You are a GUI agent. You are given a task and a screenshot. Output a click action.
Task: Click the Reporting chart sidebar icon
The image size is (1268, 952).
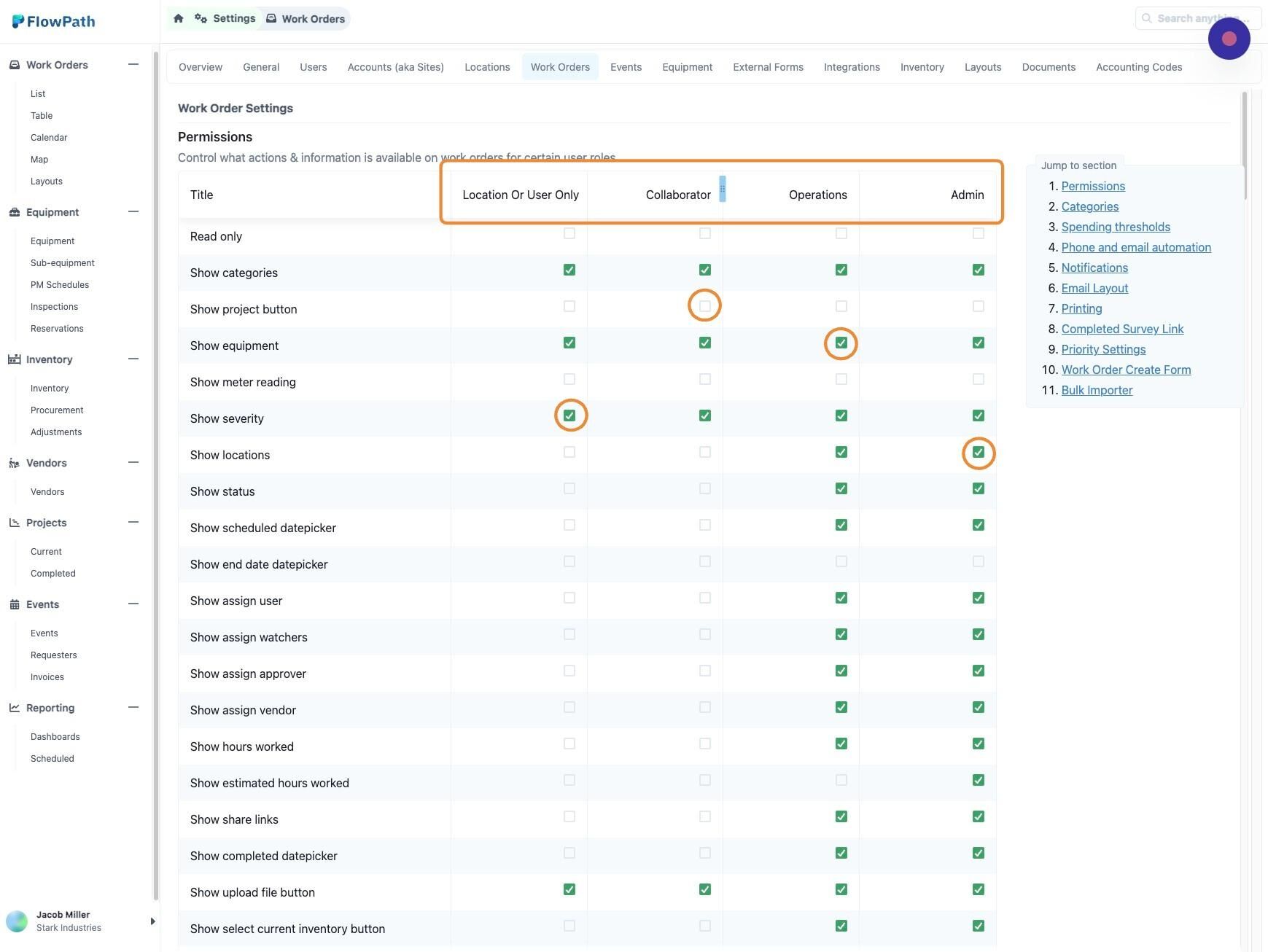(x=15, y=708)
